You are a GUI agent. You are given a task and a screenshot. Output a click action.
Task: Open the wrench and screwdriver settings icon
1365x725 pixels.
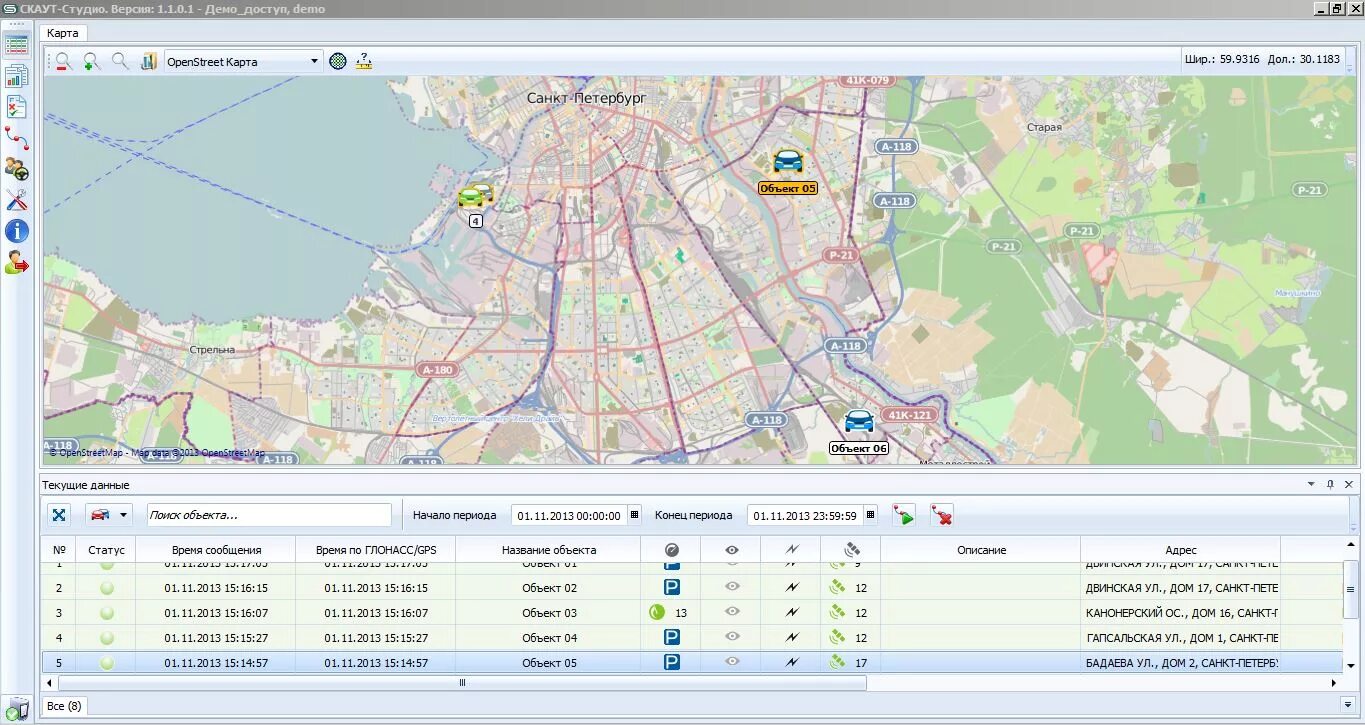[16, 200]
